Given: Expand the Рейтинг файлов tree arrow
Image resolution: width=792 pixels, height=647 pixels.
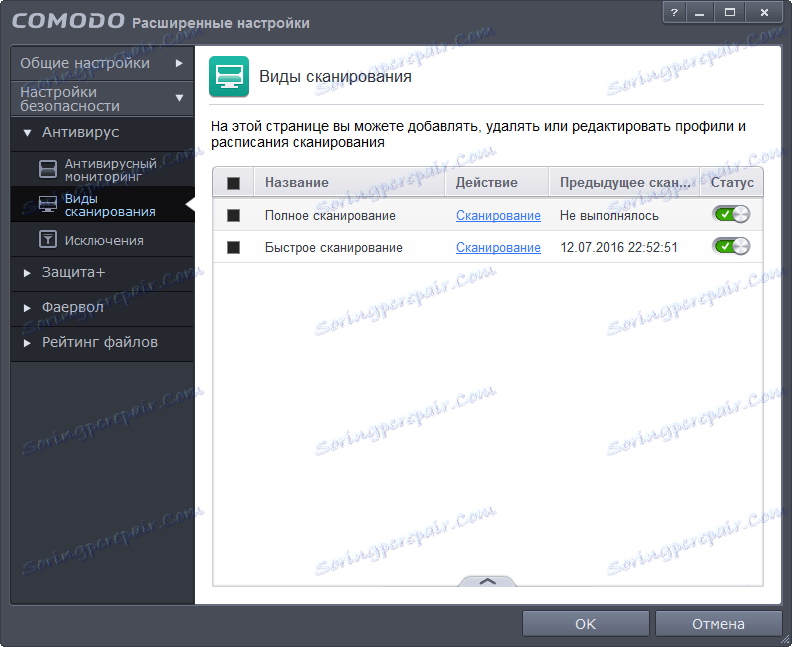Looking at the screenshot, I should click(x=27, y=343).
